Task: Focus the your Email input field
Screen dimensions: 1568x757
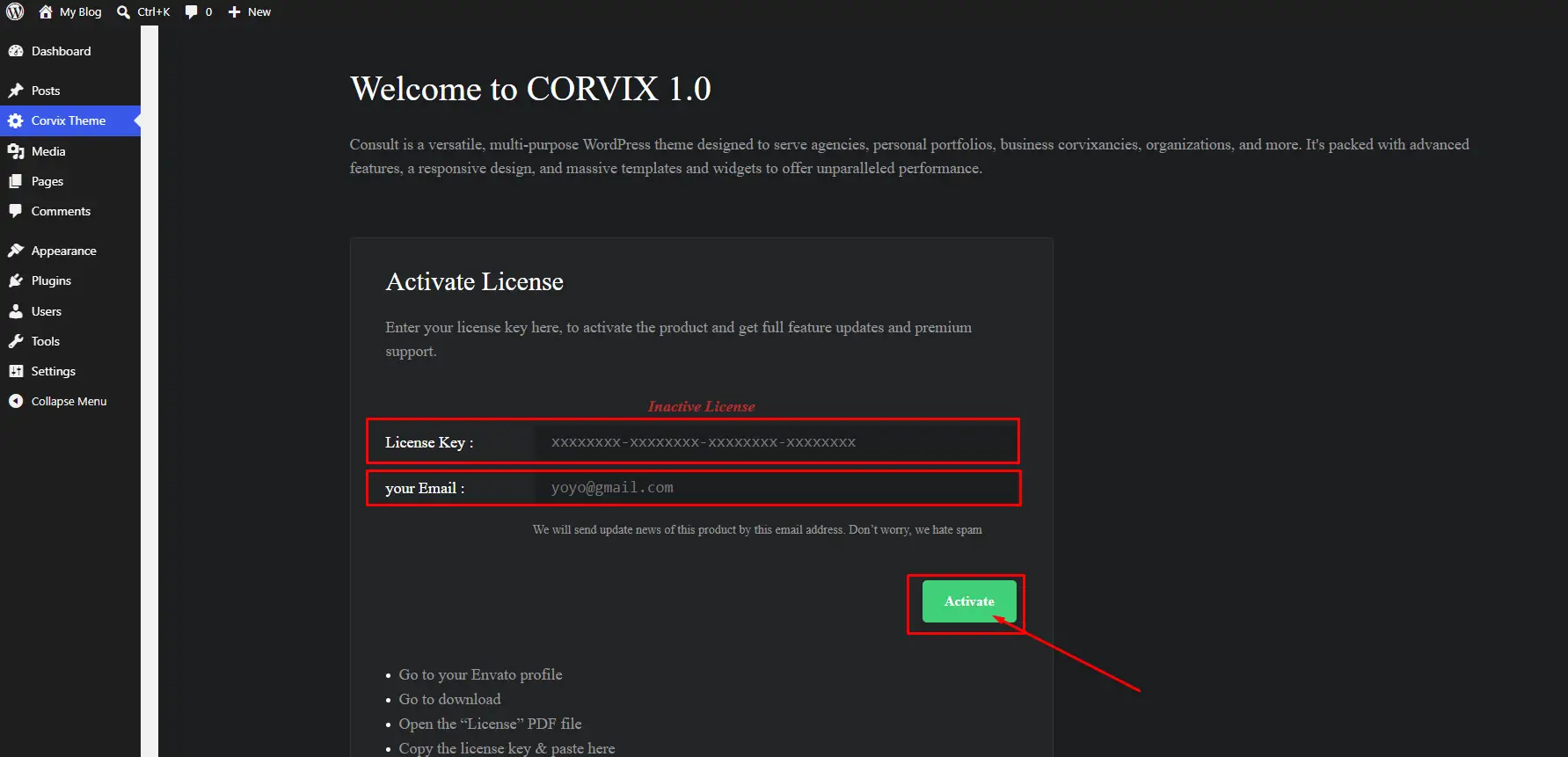Action: pos(775,488)
